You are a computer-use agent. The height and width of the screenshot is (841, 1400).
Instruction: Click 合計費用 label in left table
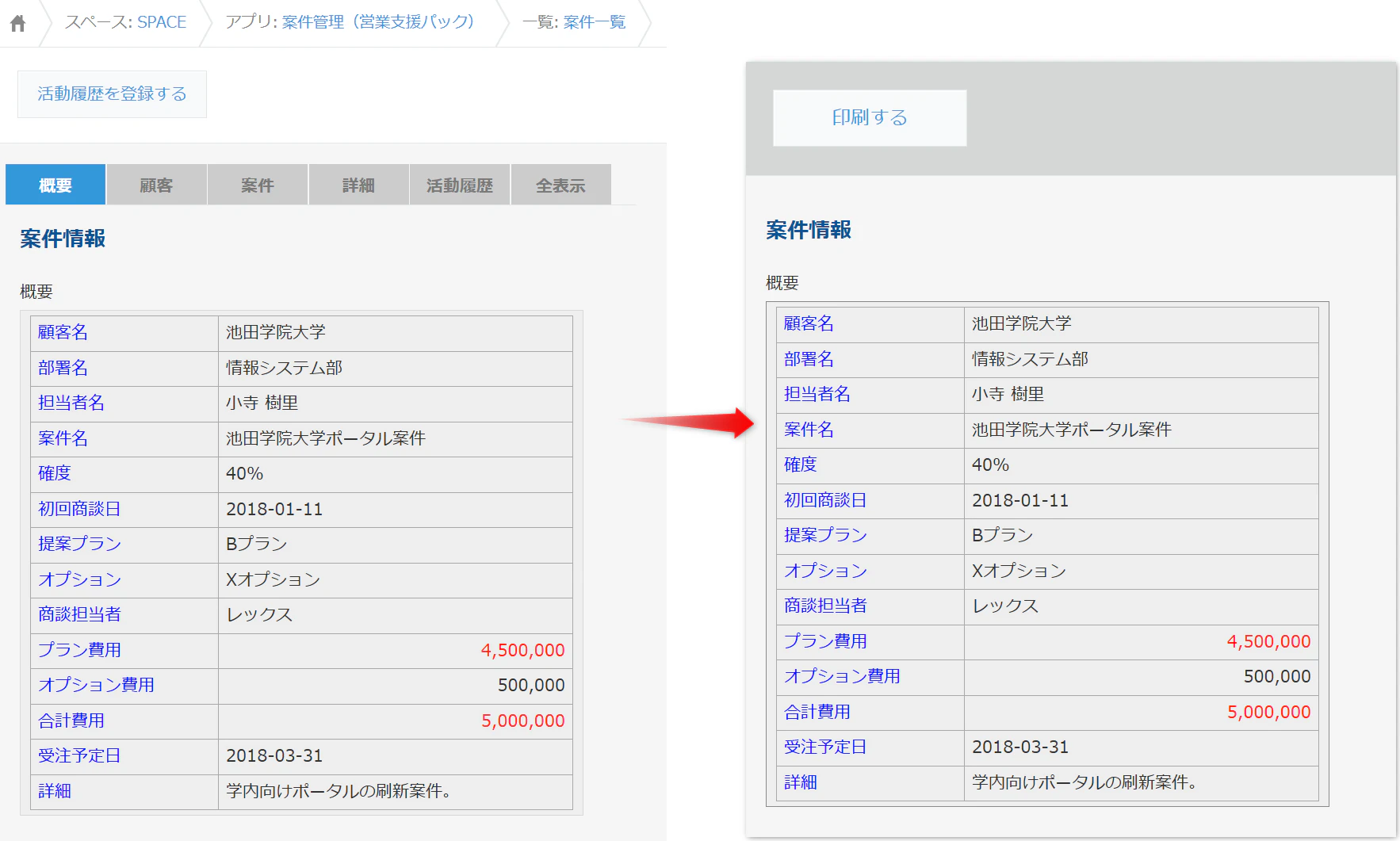[x=71, y=721]
